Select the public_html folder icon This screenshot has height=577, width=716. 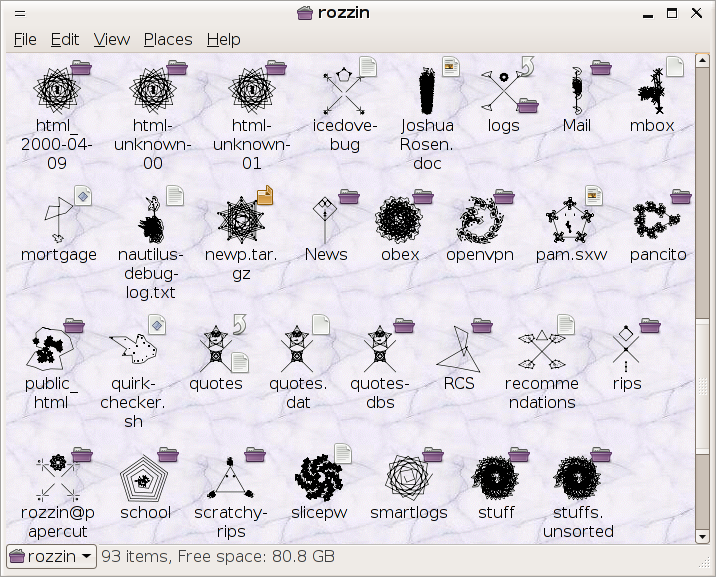(49, 348)
